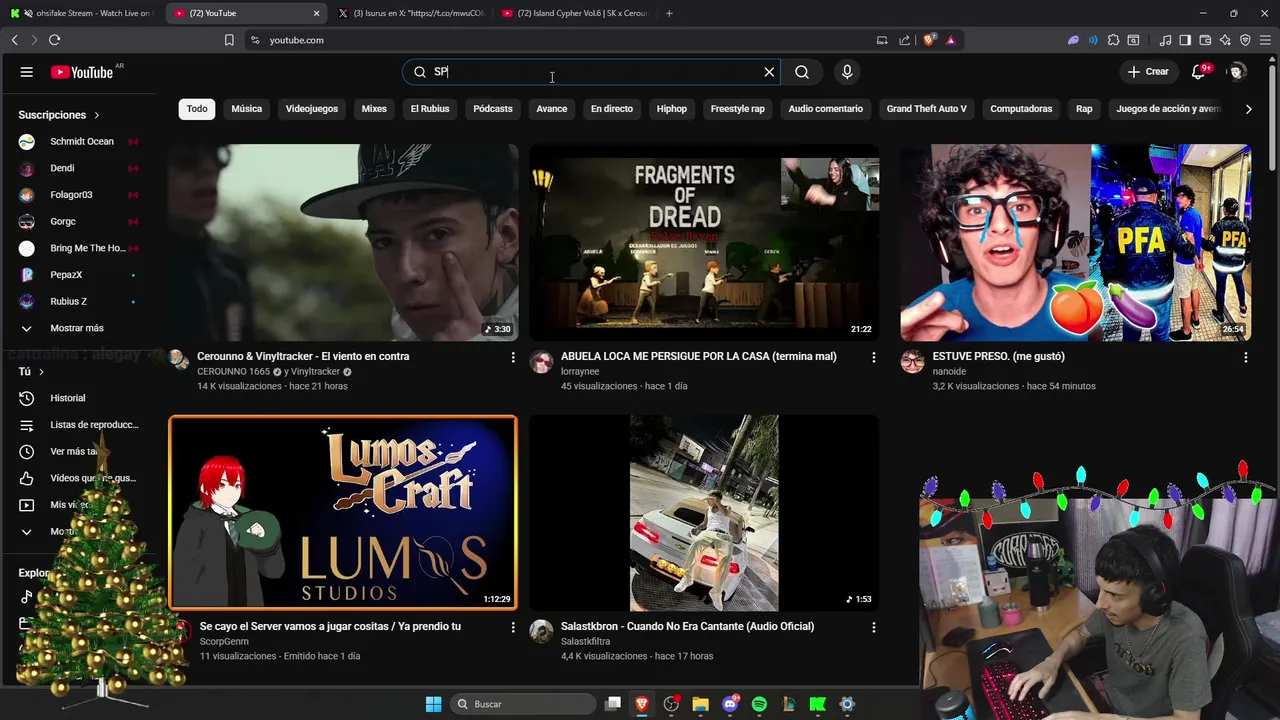1280x720 pixels.
Task: Open the Fragments of Dread video thumbnail
Action: 704,242
